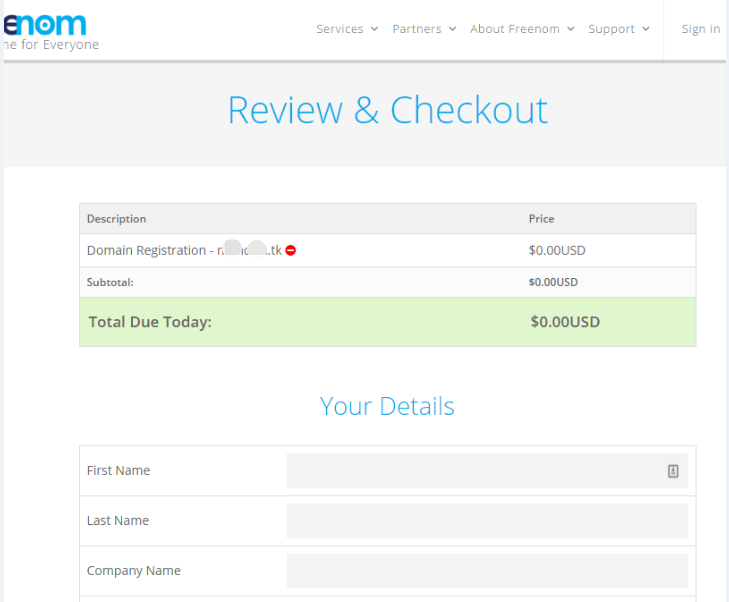The height and width of the screenshot is (602, 729).
Task: Remove the domain with the red icon
Action: (x=291, y=250)
